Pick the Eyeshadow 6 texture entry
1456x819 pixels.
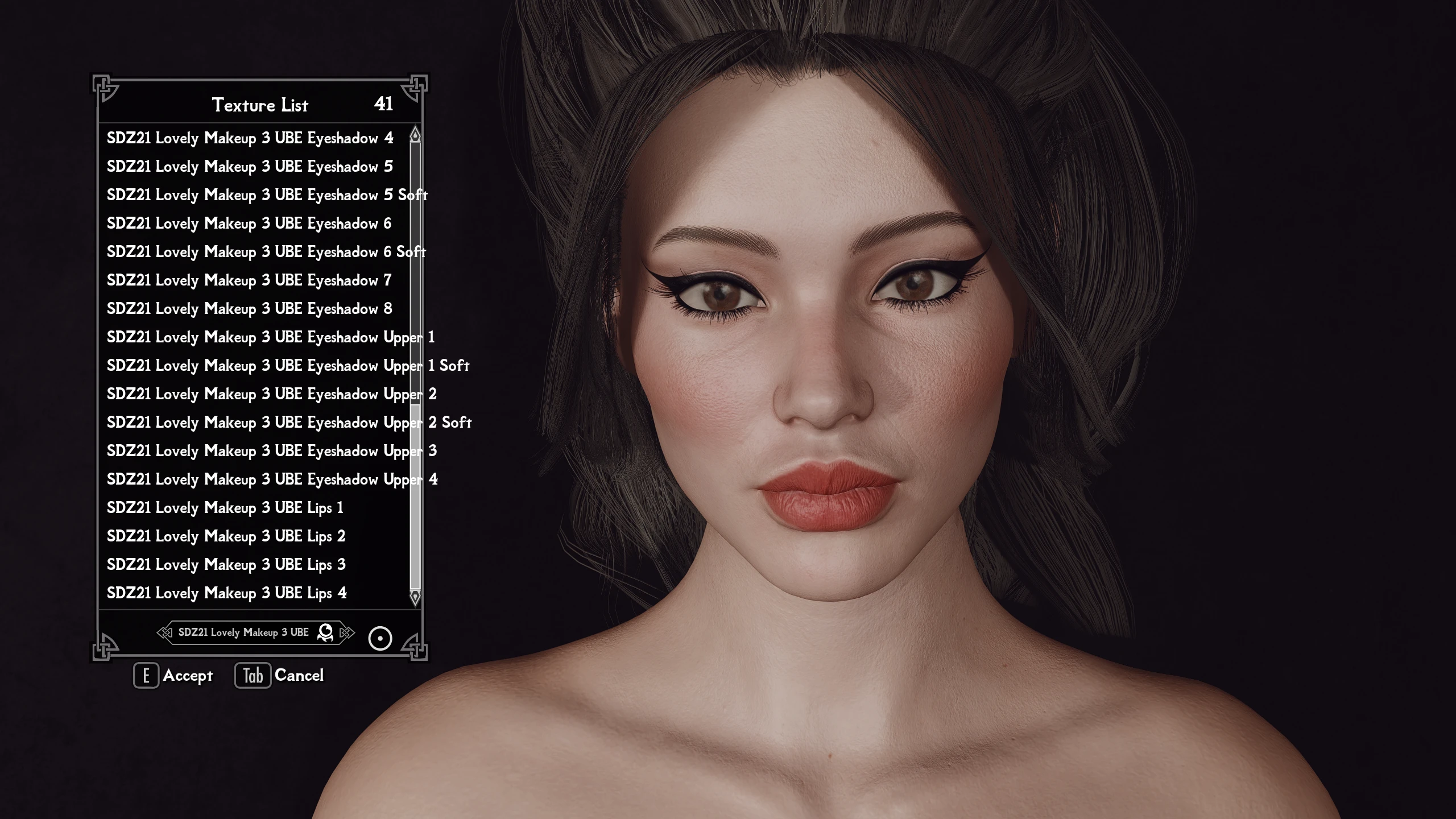[x=249, y=224]
